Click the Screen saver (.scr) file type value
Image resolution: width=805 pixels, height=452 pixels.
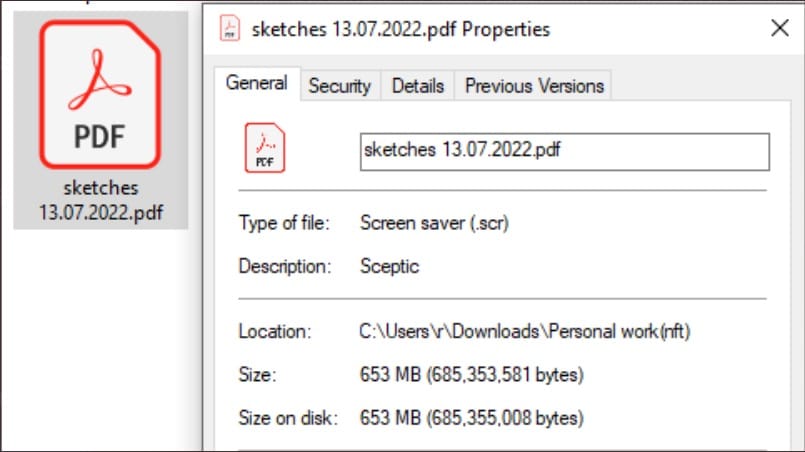point(434,223)
